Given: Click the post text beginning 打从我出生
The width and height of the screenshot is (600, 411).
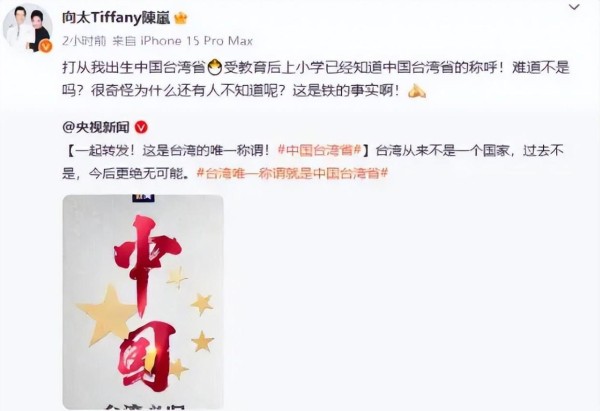Looking at the screenshot, I should tap(316, 79).
